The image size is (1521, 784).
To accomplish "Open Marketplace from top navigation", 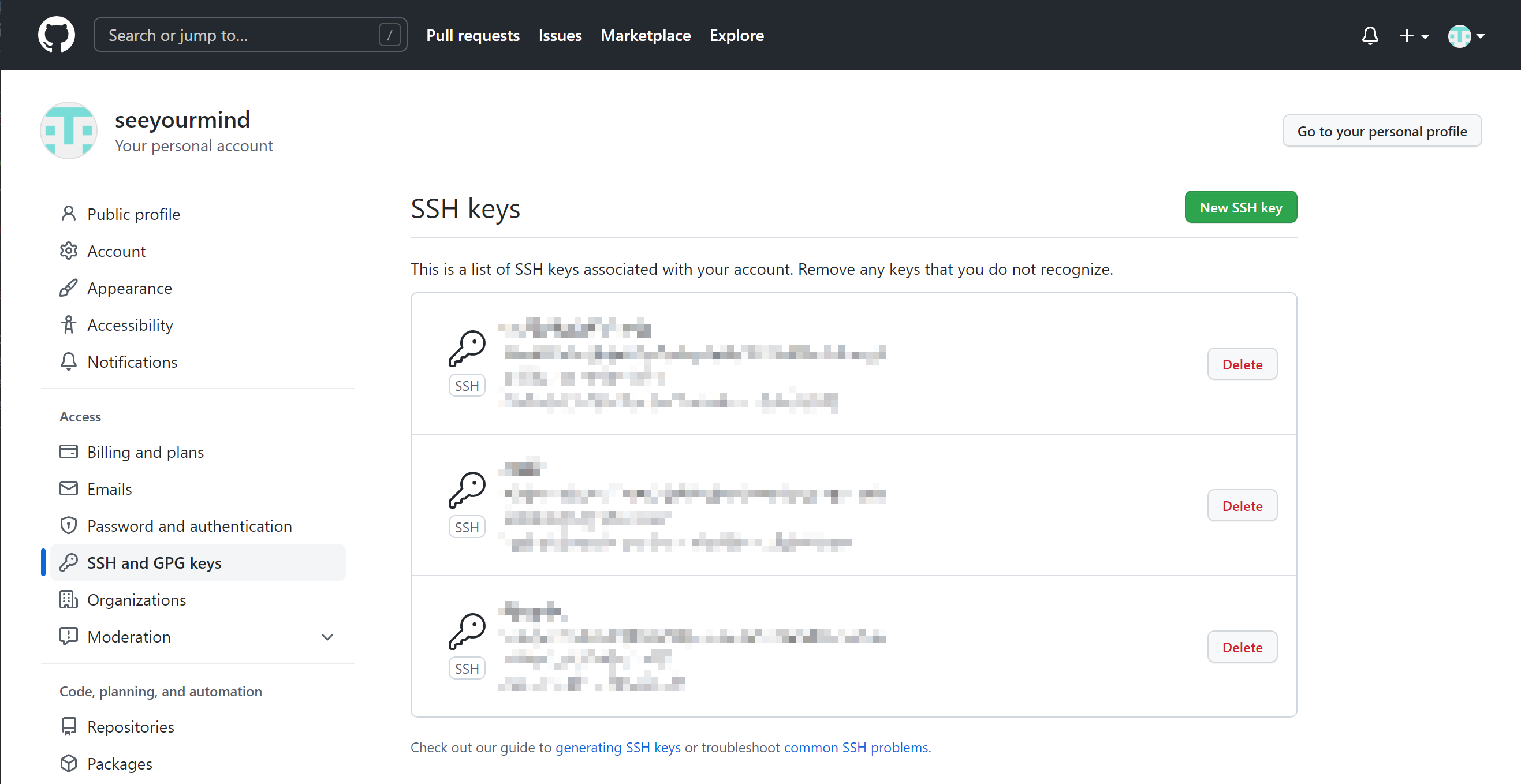I will tap(646, 35).
